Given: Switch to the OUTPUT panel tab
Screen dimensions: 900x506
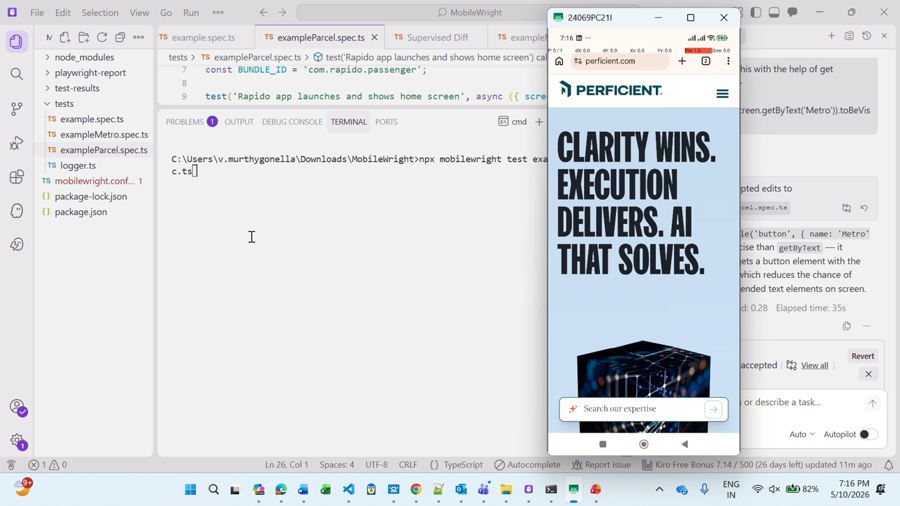Looking at the screenshot, I should pos(239,122).
